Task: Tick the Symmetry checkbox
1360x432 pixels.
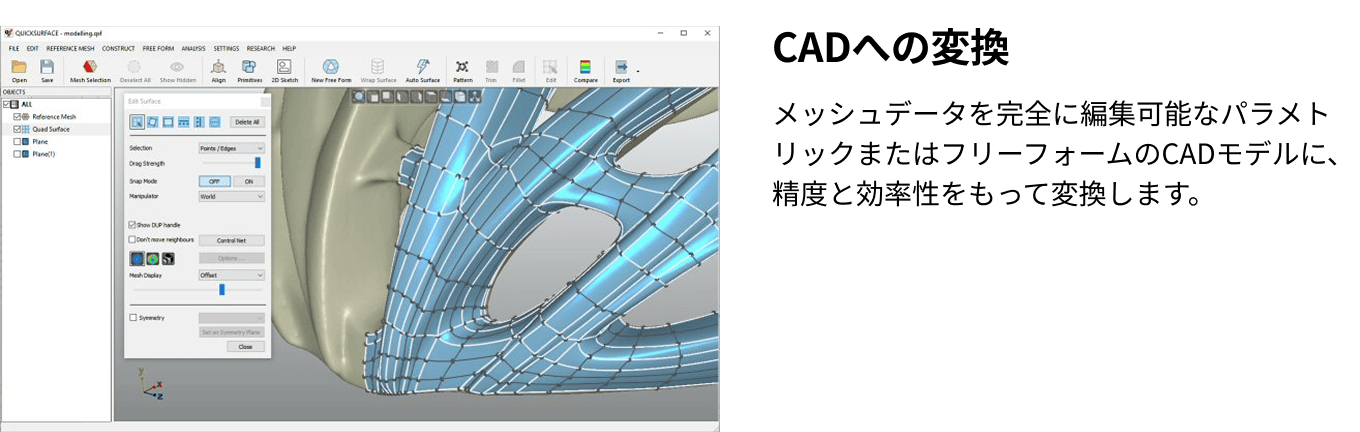Action: coord(133,318)
